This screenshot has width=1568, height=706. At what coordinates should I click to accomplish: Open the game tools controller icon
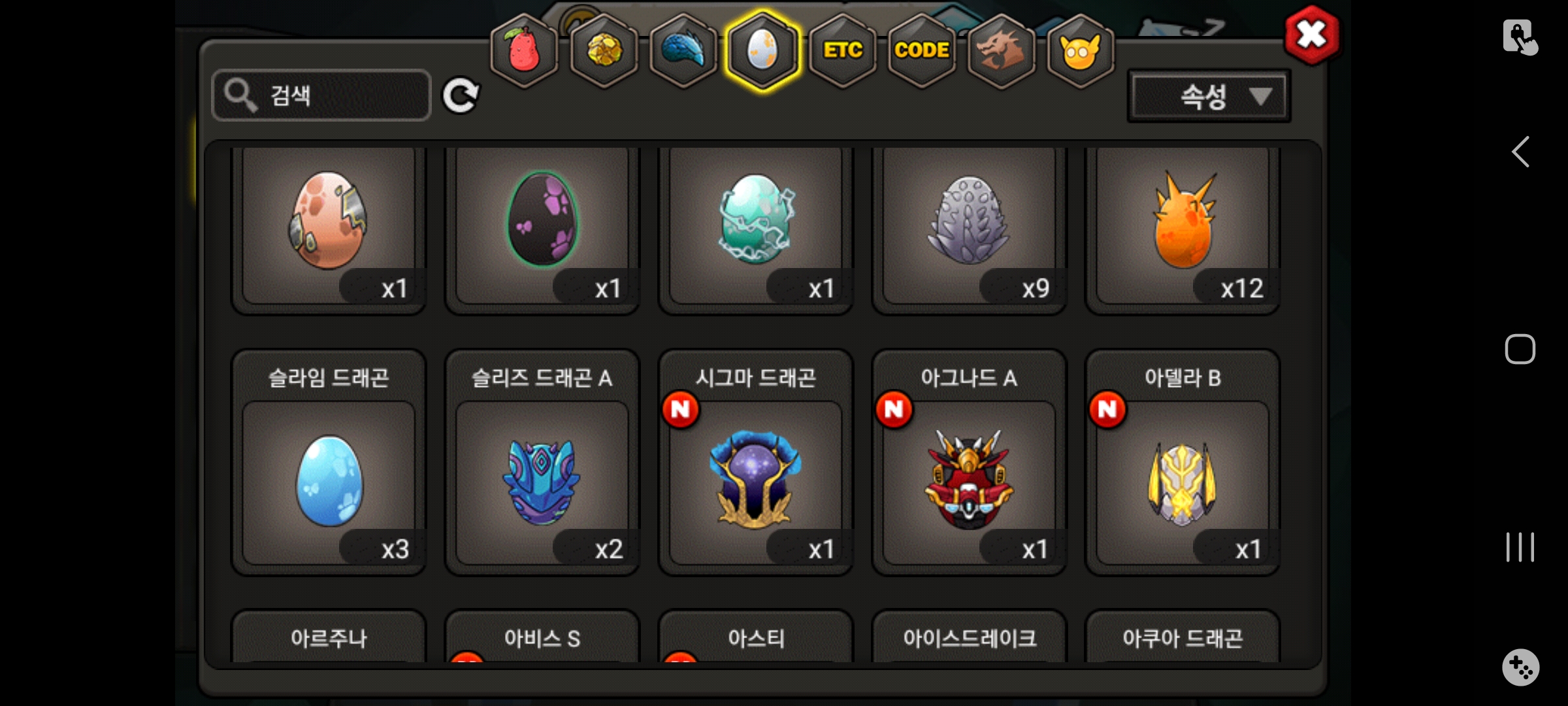(1520, 667)
